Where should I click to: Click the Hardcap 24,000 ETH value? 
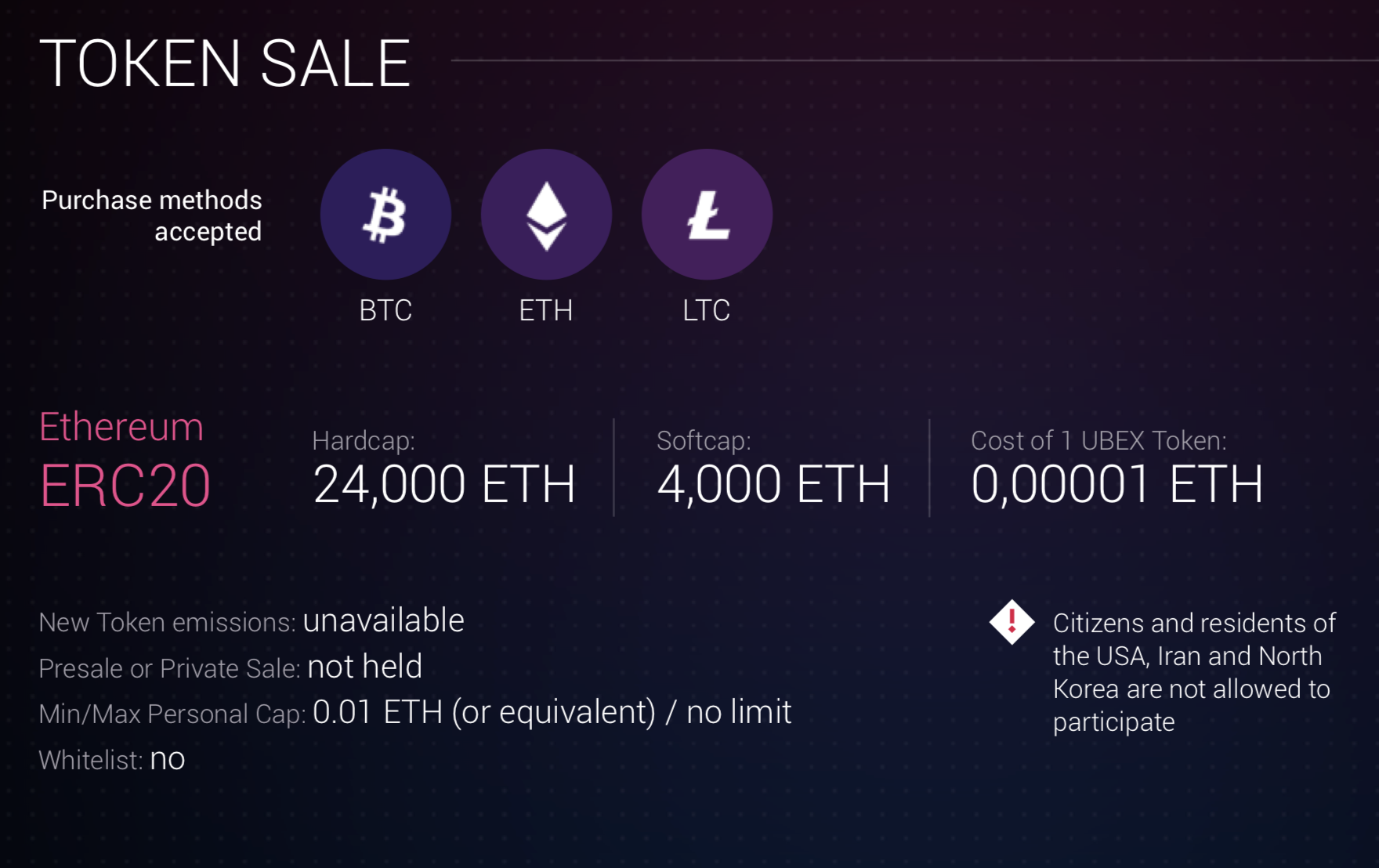pos(444,483)
